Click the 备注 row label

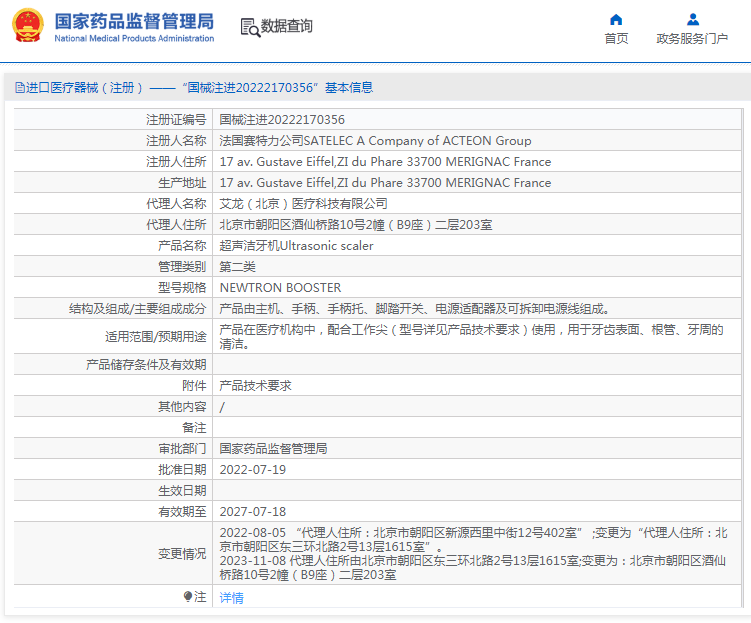(194, 428)
